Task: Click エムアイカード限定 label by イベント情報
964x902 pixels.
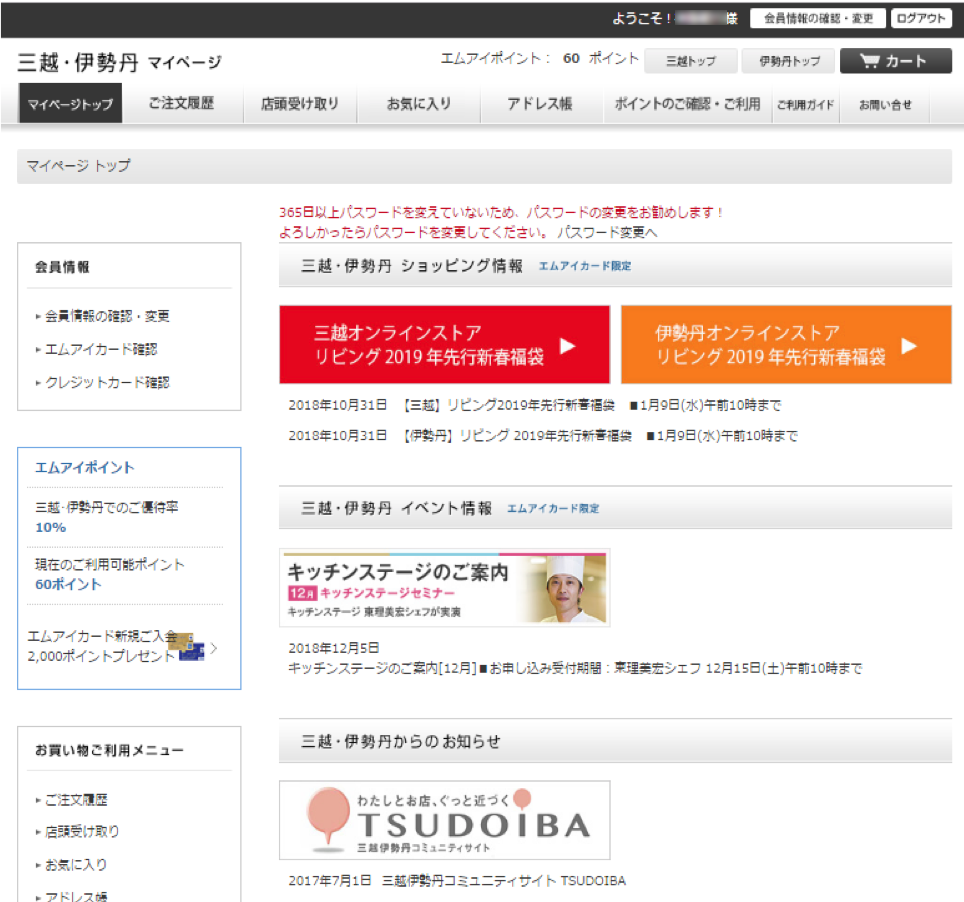Action: pos(553,508)
